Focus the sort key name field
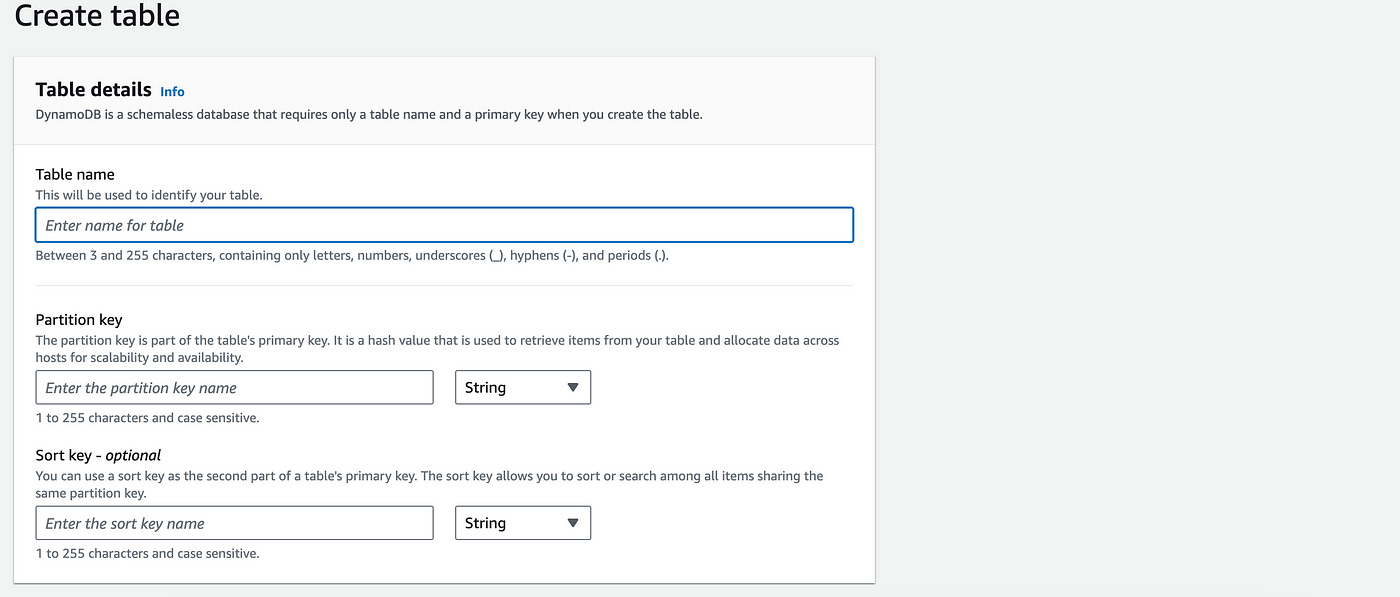 tap(234, 523)
